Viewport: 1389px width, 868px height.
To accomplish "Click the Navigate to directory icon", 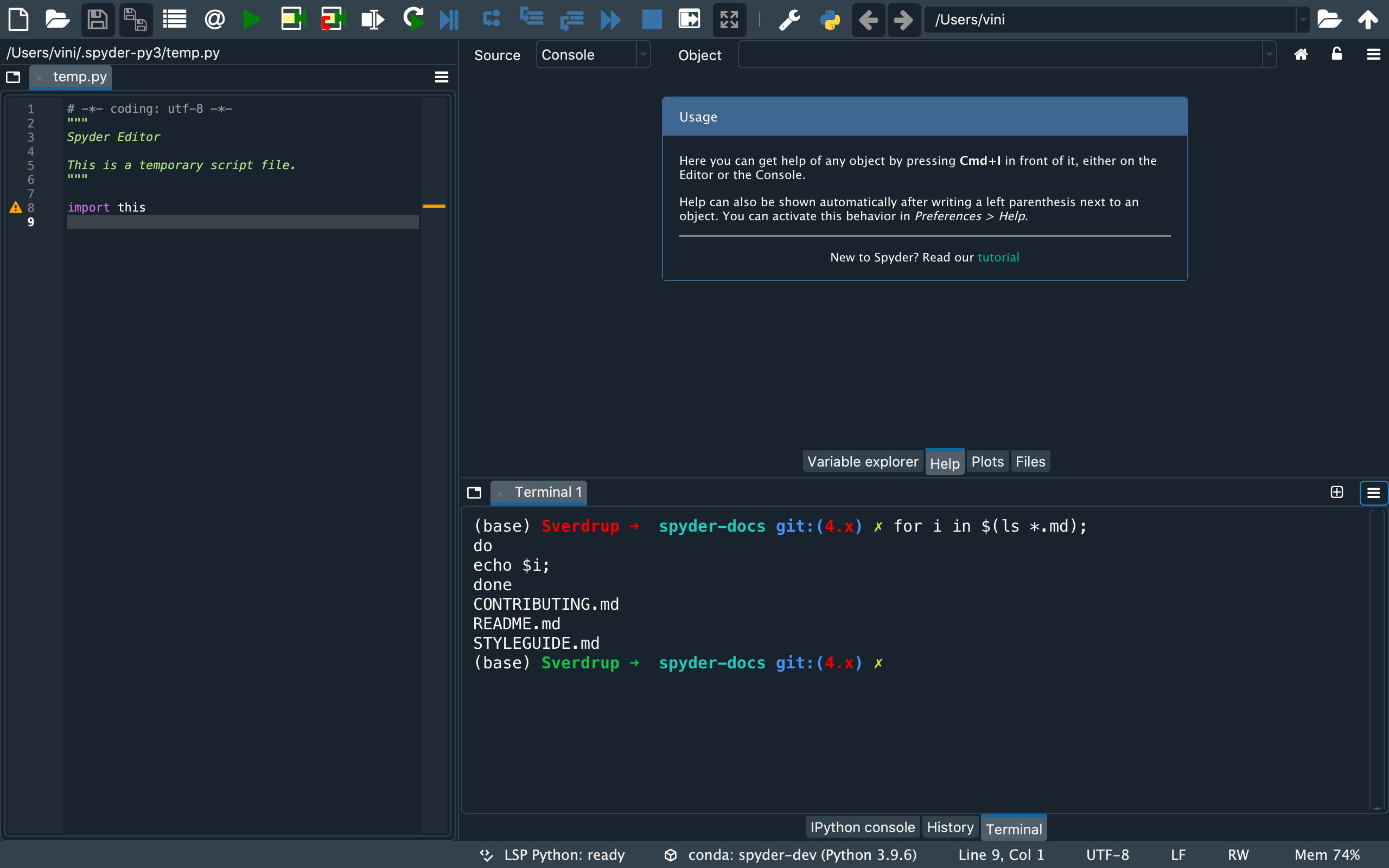I will click(x=1331, y=19).
